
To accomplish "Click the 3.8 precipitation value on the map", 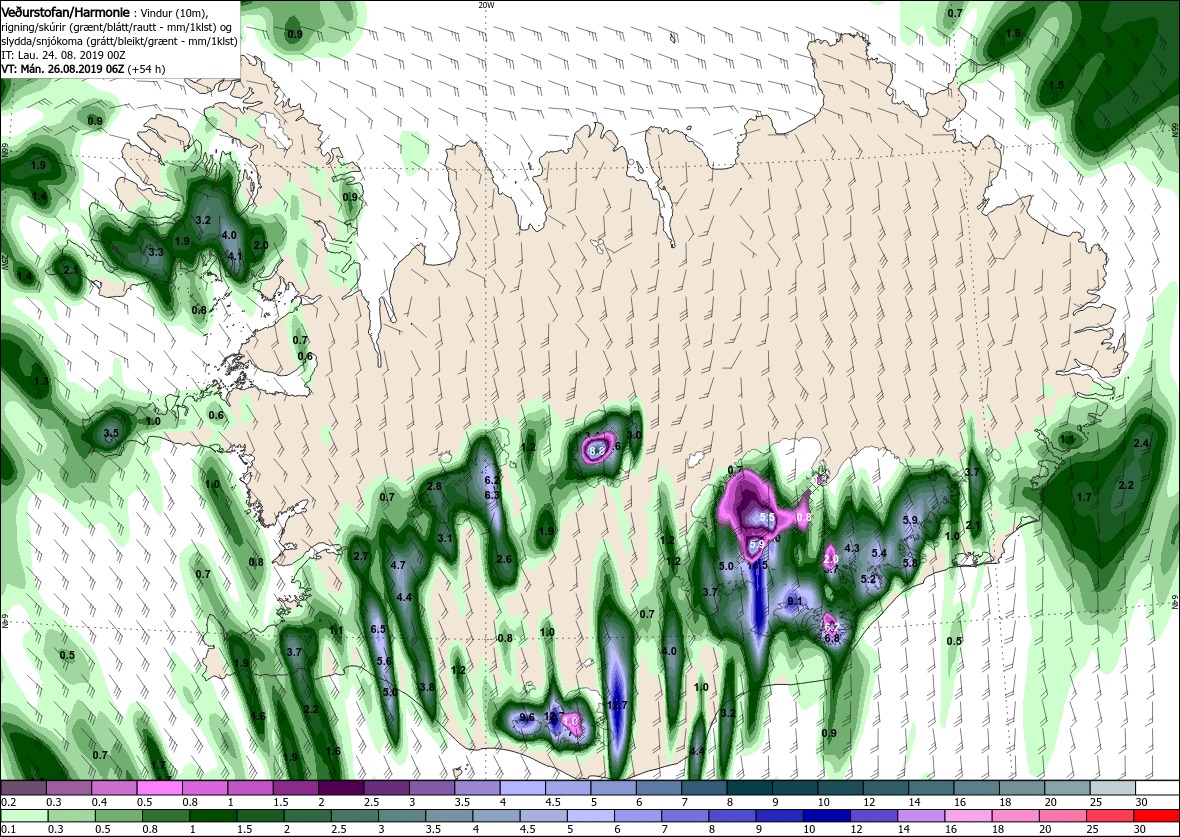I will pyautogui.click(x=427, y=687).
